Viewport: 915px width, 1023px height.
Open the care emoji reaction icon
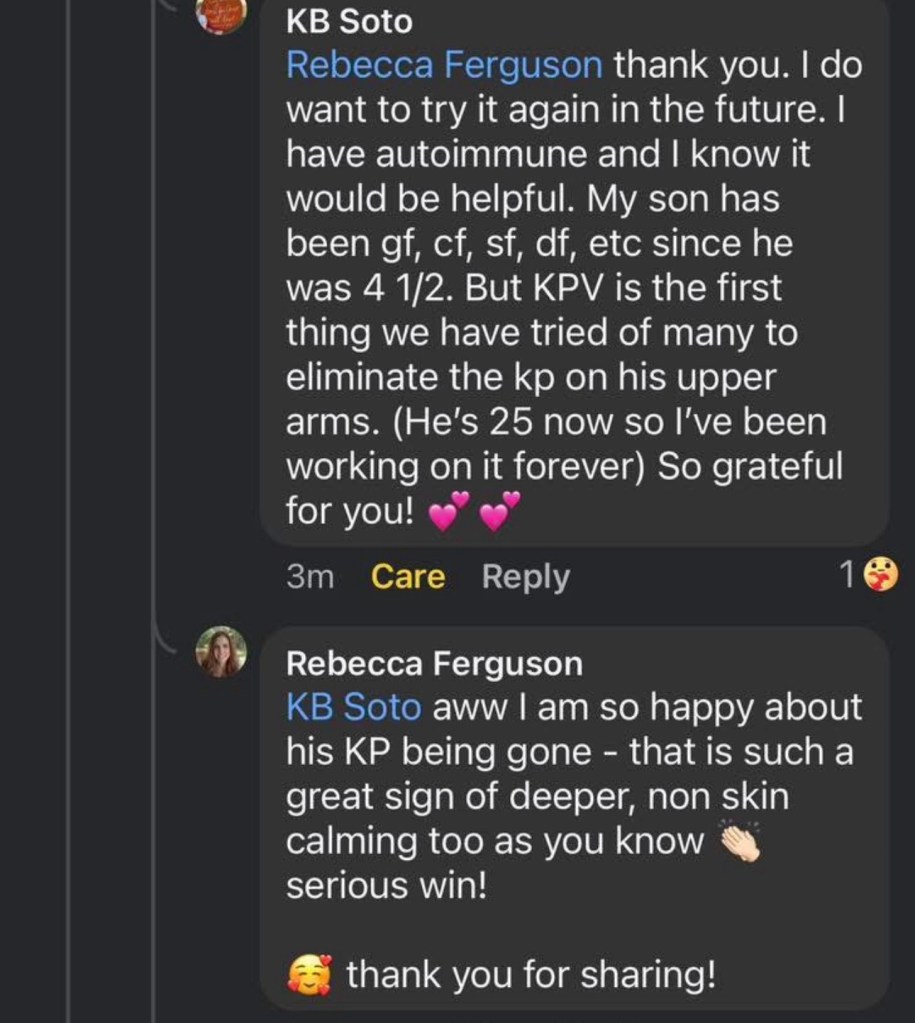880,575
